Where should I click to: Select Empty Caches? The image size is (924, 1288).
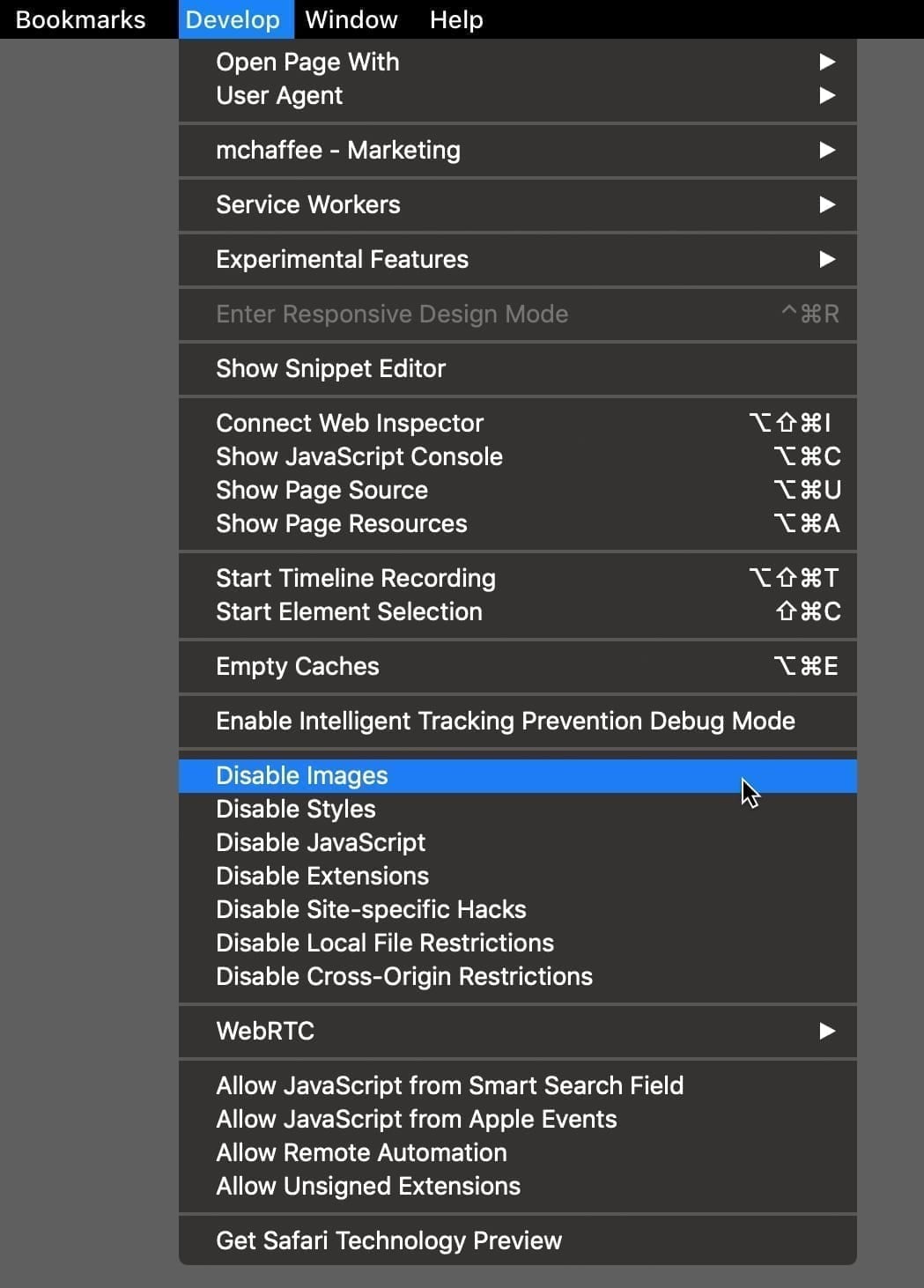coord(298,666)
